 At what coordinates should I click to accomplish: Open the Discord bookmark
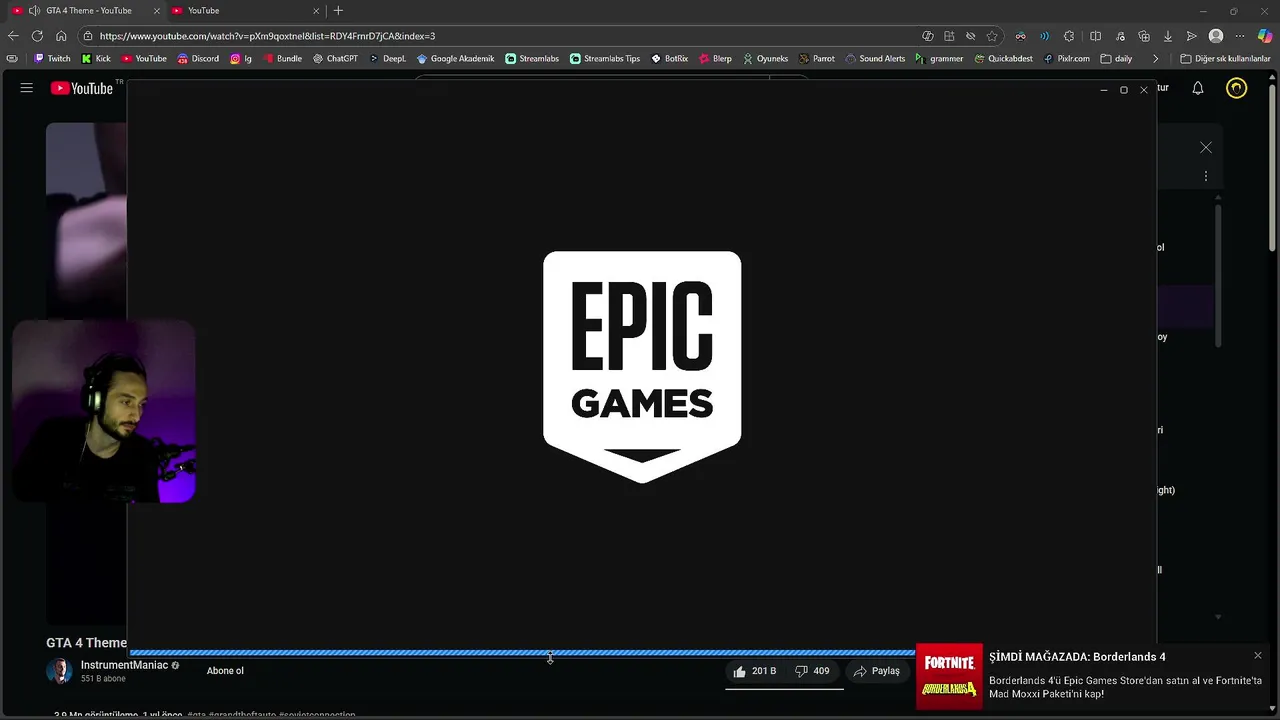(x=198, y=58)
